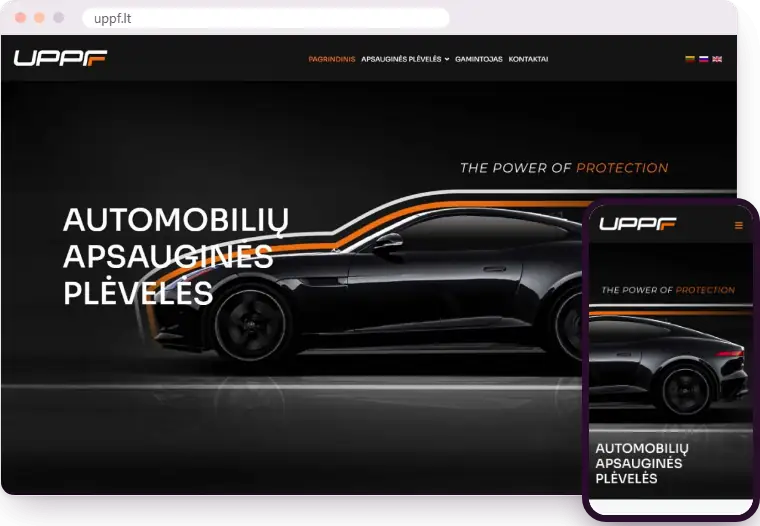Switch language with the UK flag
This screenshot has width=760, height=526.
[x=717, y=59]
